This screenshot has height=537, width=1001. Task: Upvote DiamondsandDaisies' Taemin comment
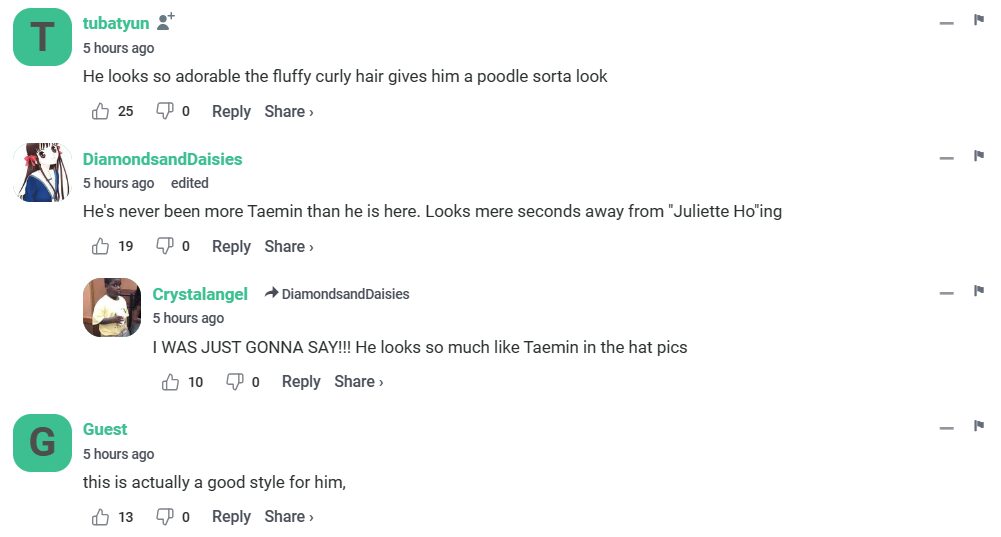point(101,247)
